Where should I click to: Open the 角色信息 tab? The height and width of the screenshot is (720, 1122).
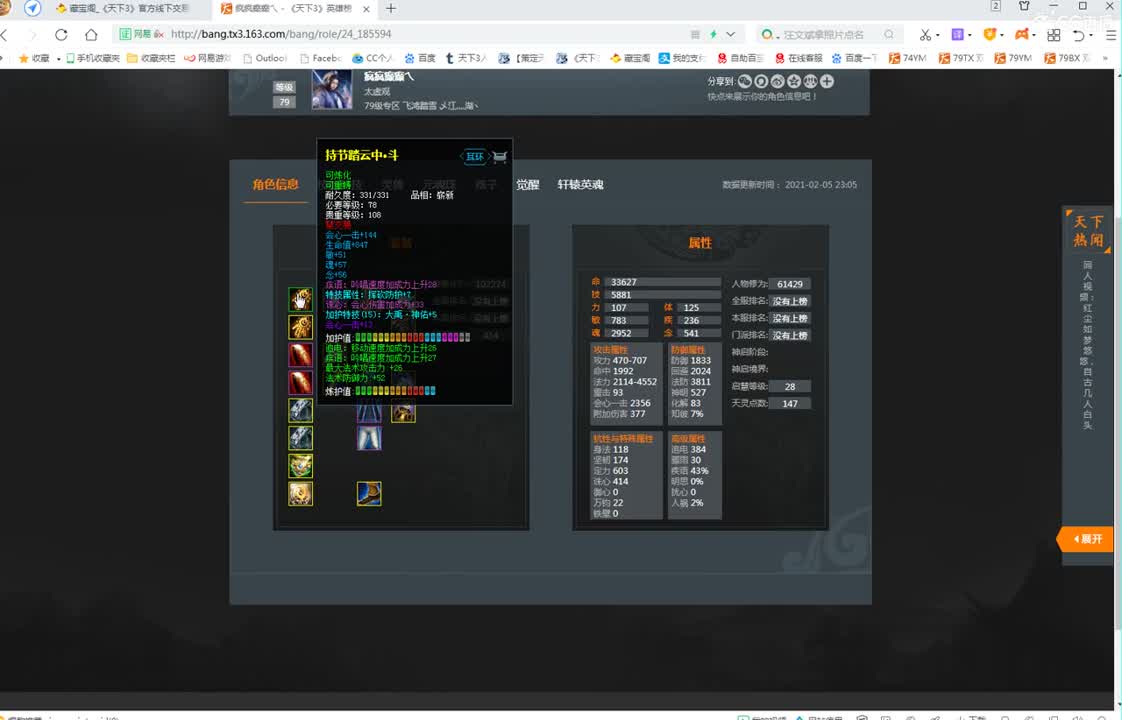click(x=275, y=185)
